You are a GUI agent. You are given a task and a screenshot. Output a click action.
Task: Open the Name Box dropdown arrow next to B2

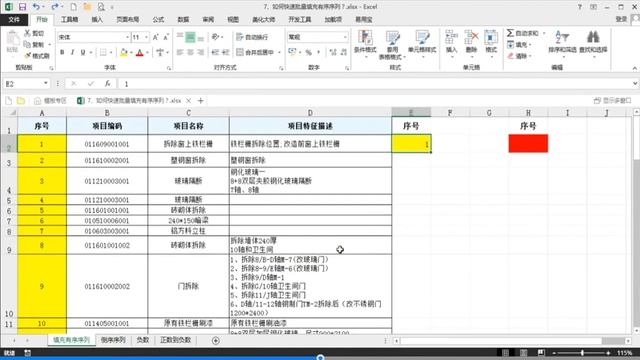point(46,84)
